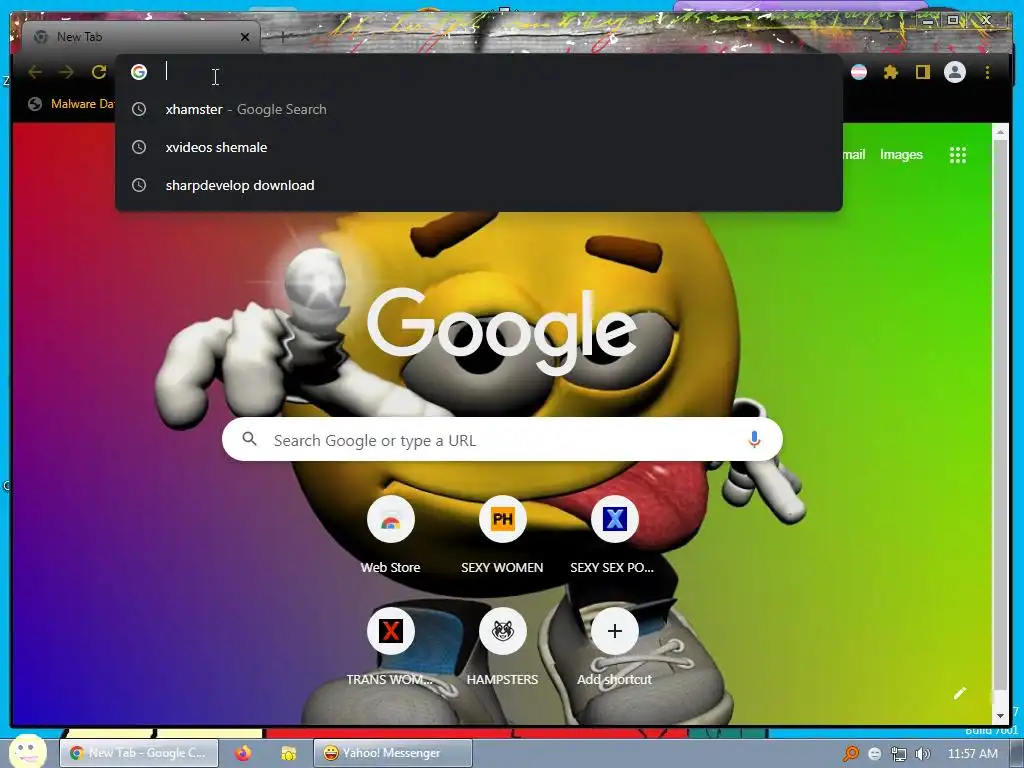Click the network tray icon
The image size is (1024, 768).
[899, 754]
